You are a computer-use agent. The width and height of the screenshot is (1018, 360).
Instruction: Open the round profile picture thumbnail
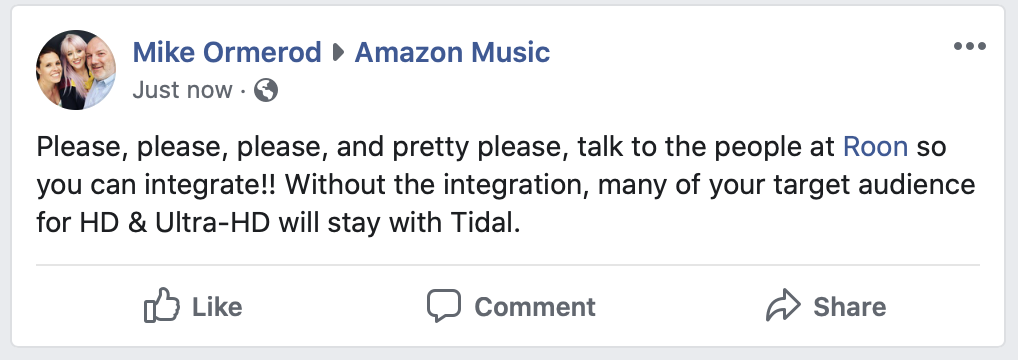75,70
